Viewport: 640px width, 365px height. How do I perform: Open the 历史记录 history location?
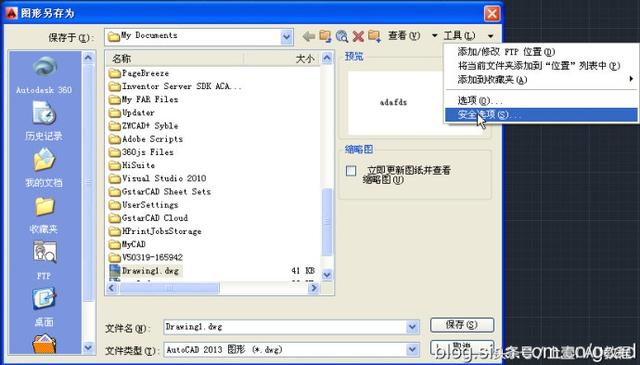point(44,120)
